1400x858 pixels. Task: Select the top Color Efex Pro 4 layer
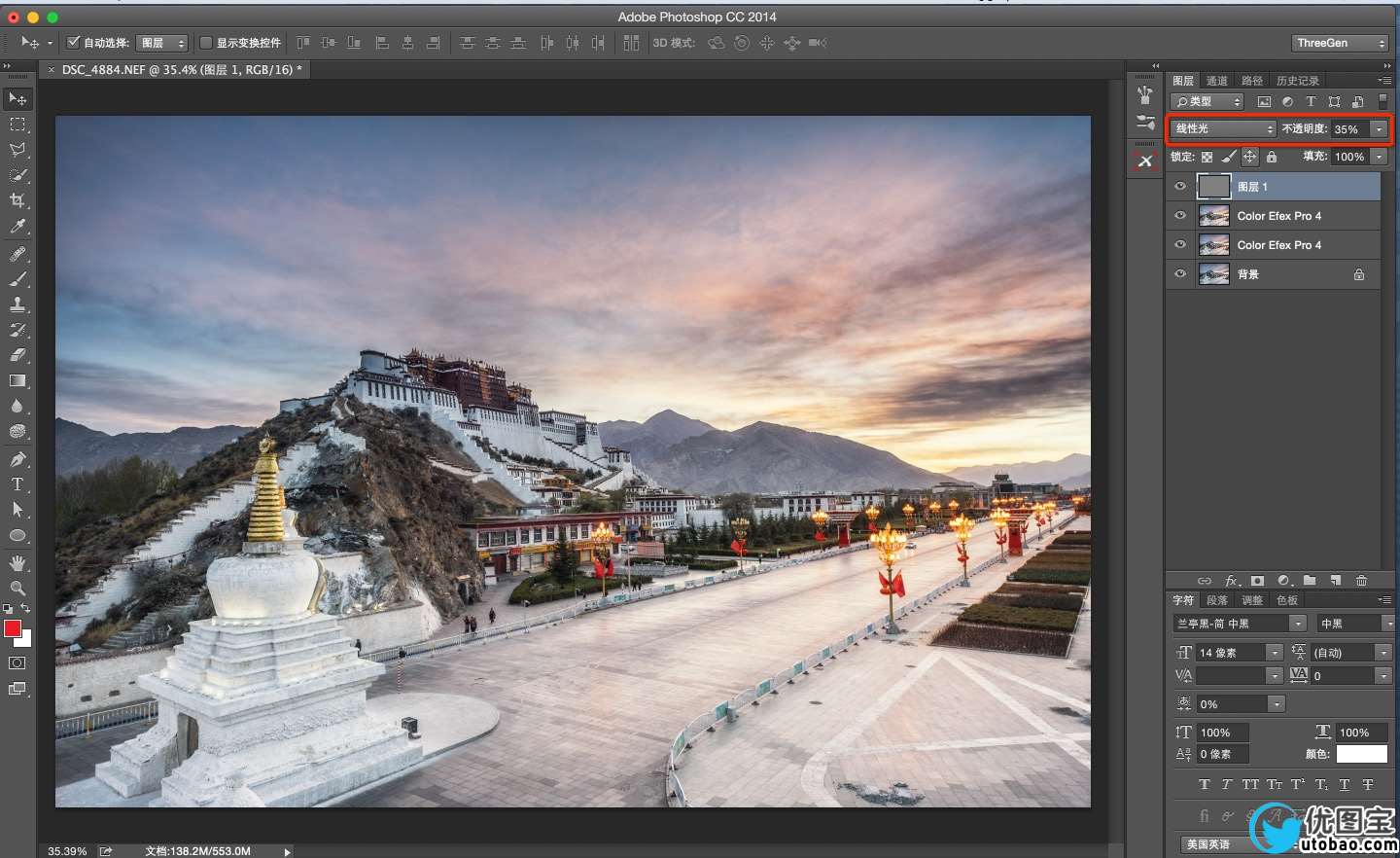coord(1278,216)
